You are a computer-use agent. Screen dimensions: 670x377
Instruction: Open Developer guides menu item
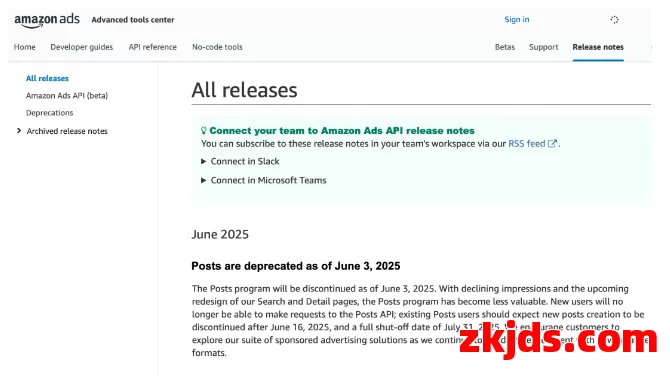(x=82, y=47)
